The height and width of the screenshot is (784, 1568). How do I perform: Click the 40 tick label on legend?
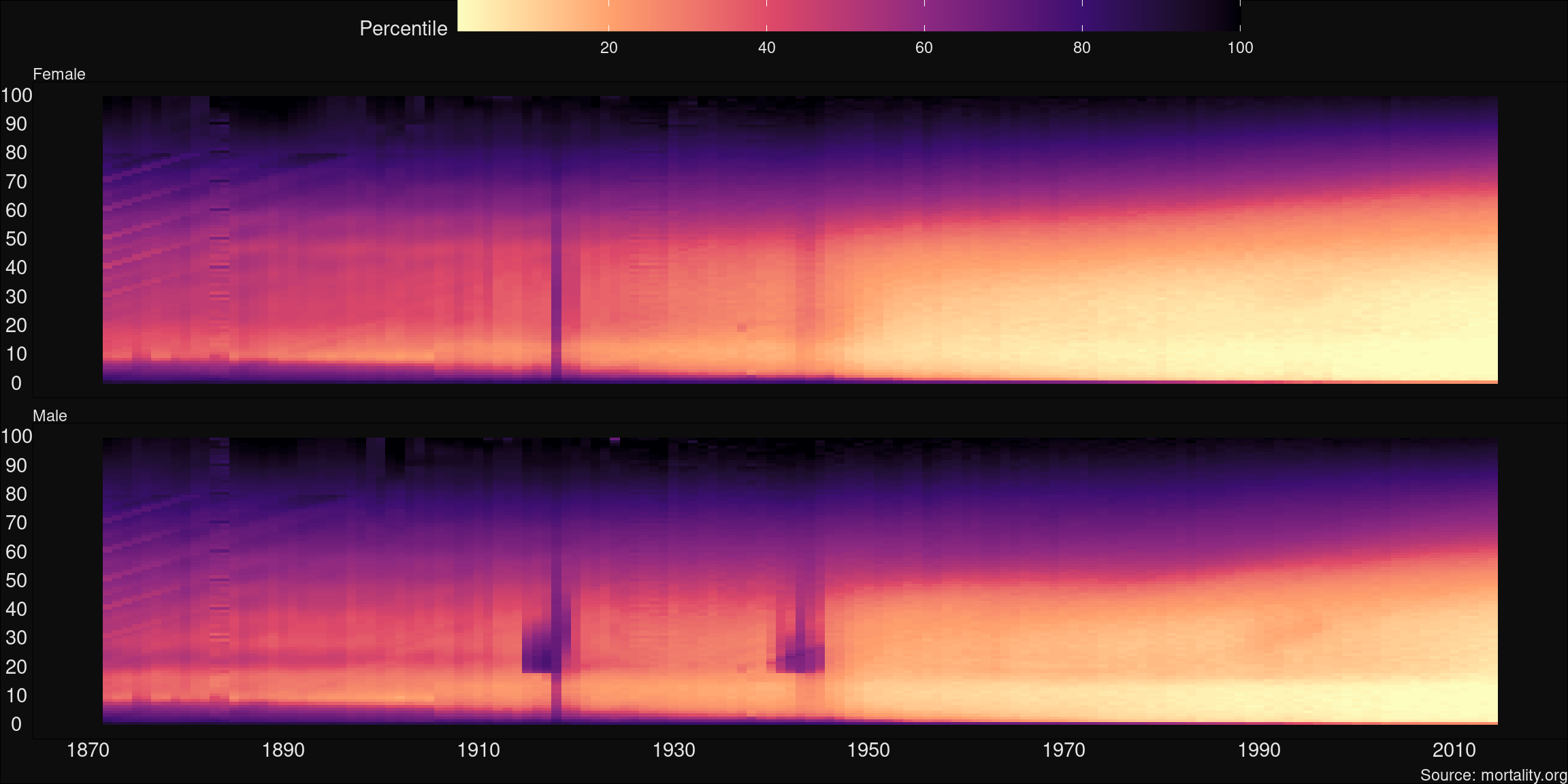point(766,48)
